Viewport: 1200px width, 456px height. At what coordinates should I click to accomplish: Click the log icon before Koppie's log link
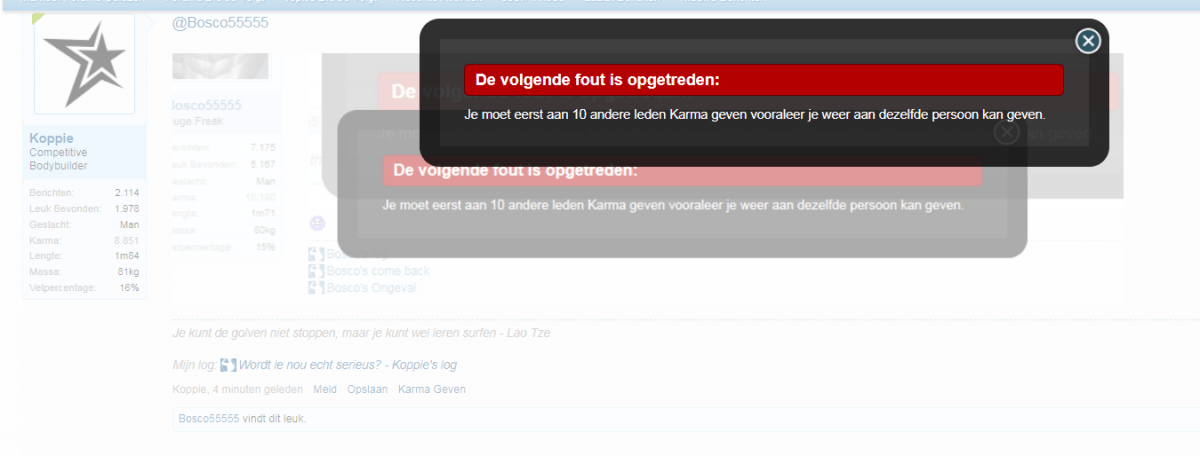(x=228, y=365)
